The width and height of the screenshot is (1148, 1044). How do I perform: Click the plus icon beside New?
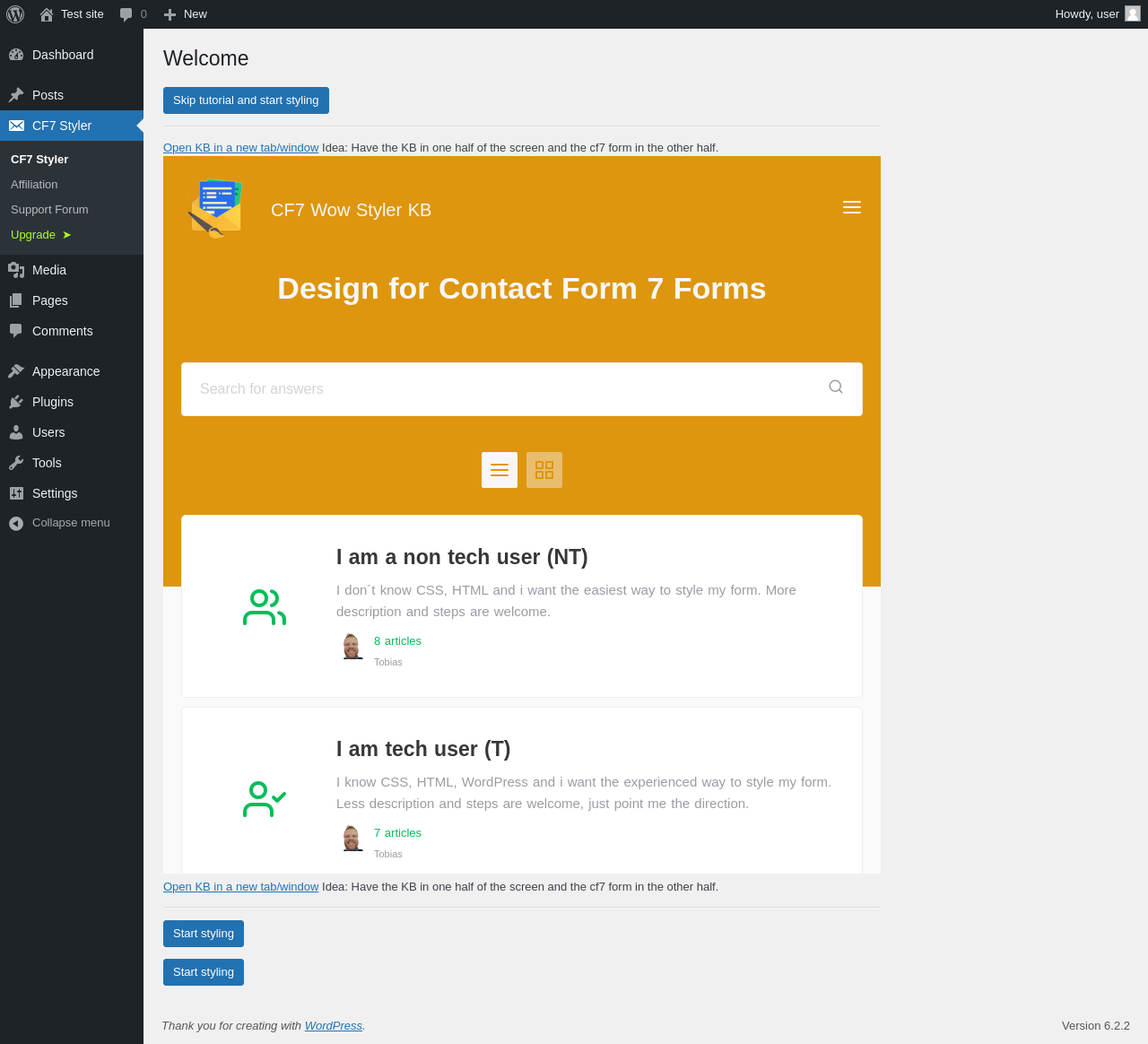click(x=170, y=14)
